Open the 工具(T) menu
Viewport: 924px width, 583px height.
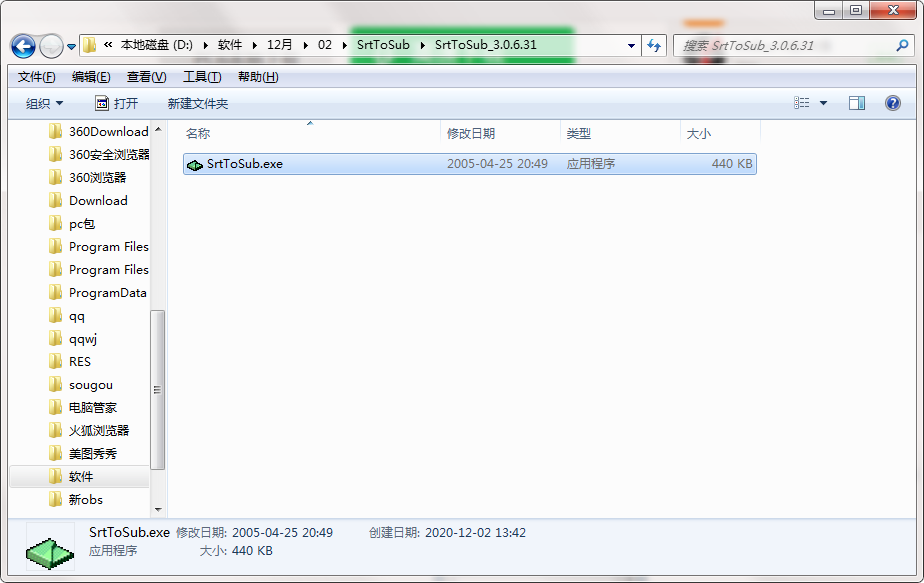click(202, 77)
